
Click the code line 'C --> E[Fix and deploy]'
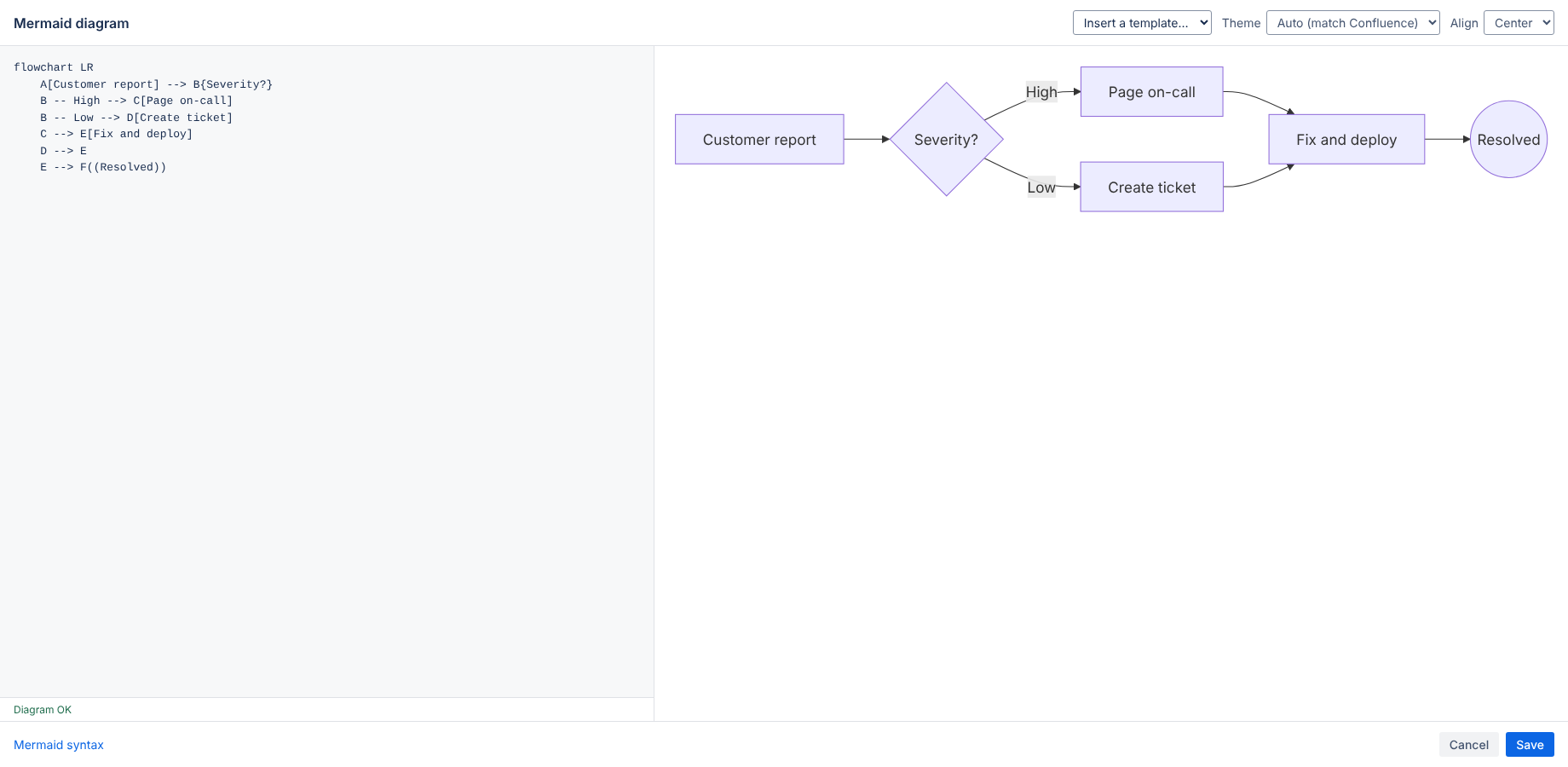[116, 134]
